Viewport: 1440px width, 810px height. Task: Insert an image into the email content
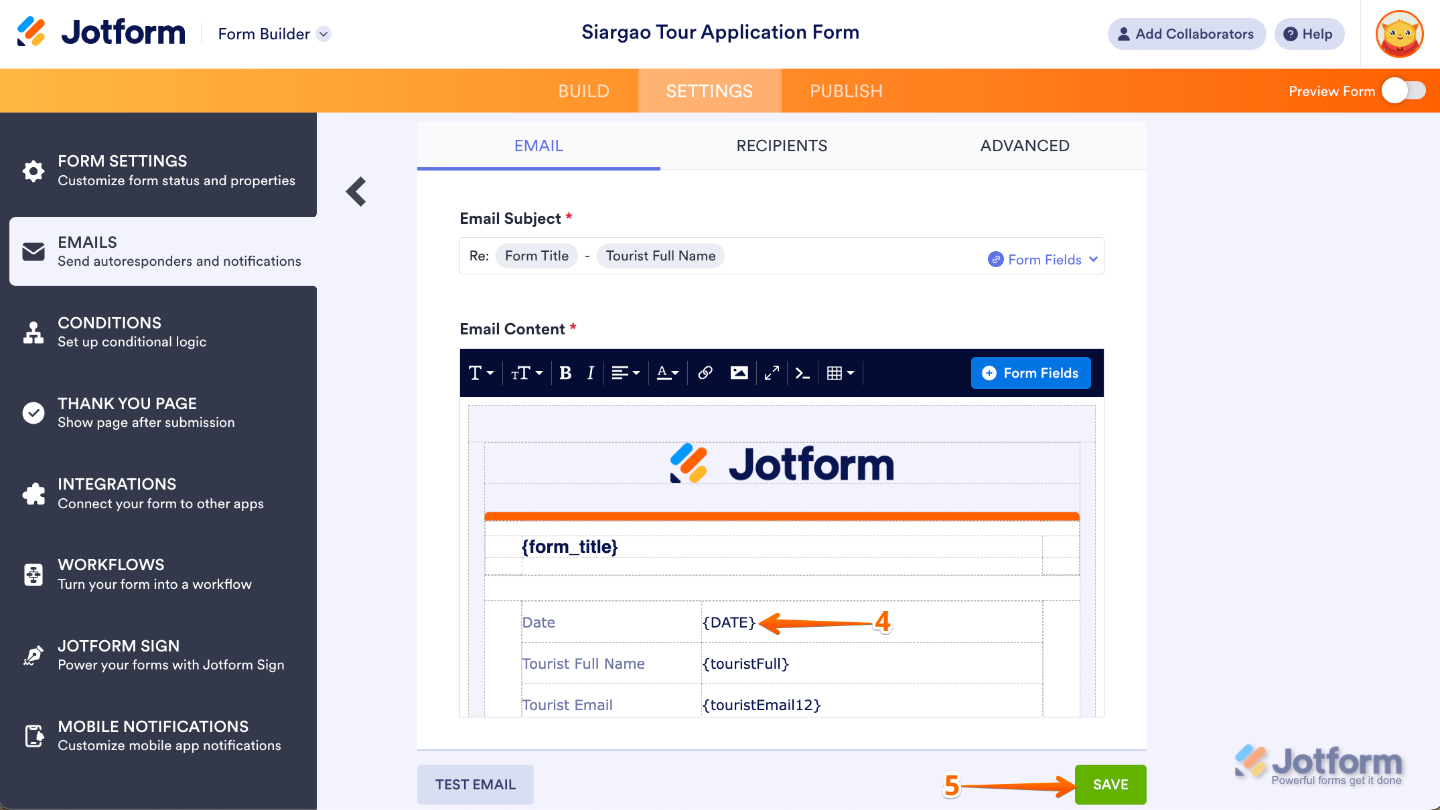coord(738,372)
